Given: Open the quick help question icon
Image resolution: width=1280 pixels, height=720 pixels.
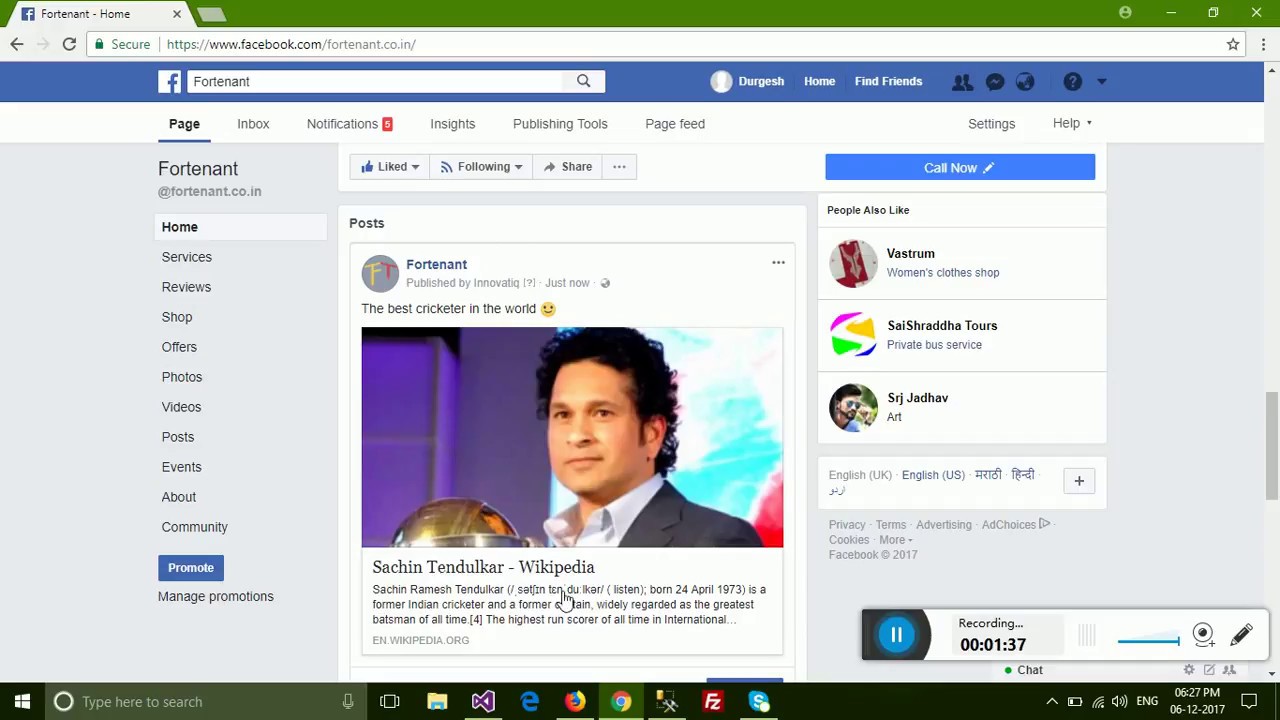Looking at the screenshot, I should [1072, 82].
